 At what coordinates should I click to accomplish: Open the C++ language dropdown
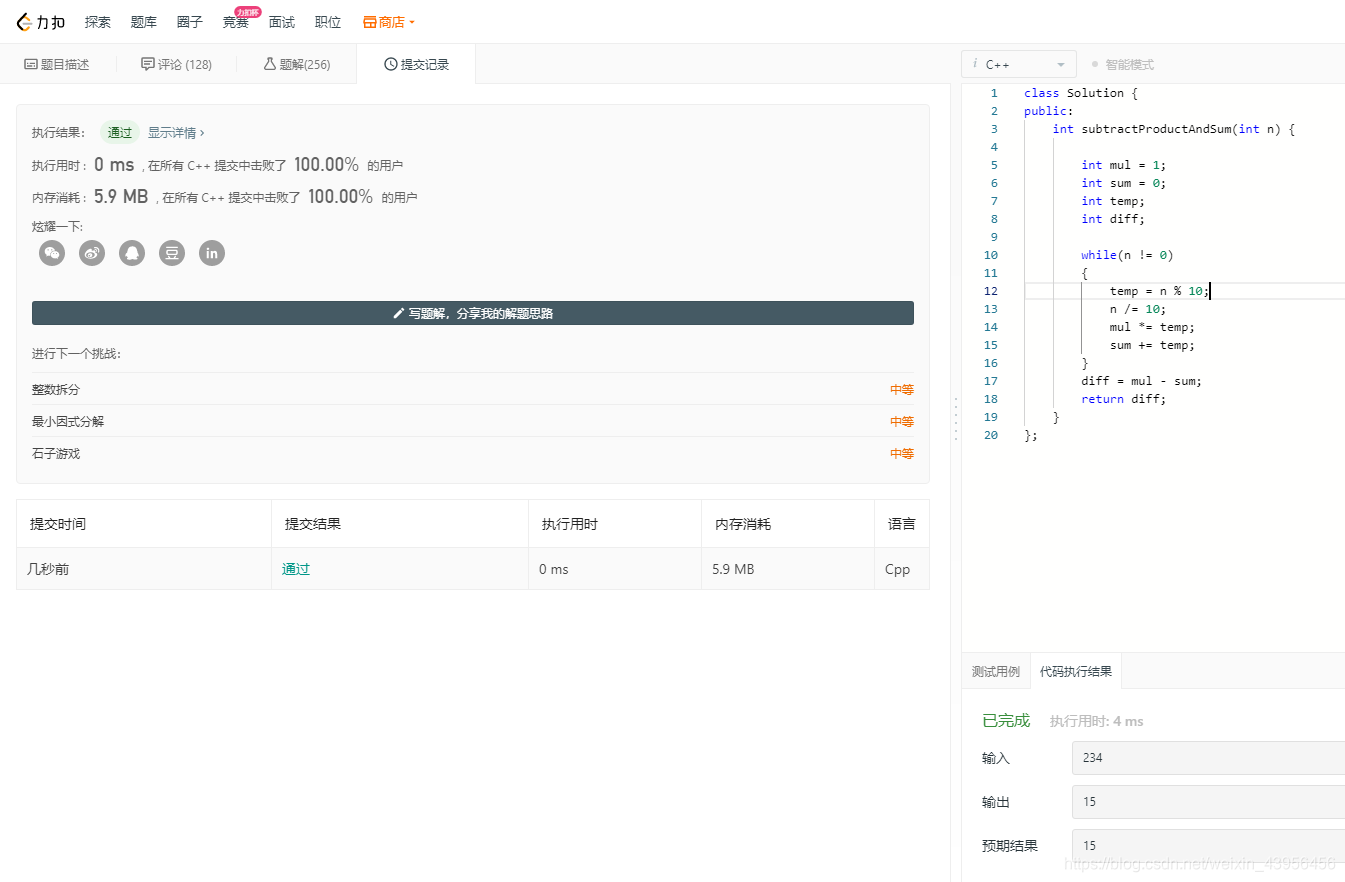[x=1019, y=64]
